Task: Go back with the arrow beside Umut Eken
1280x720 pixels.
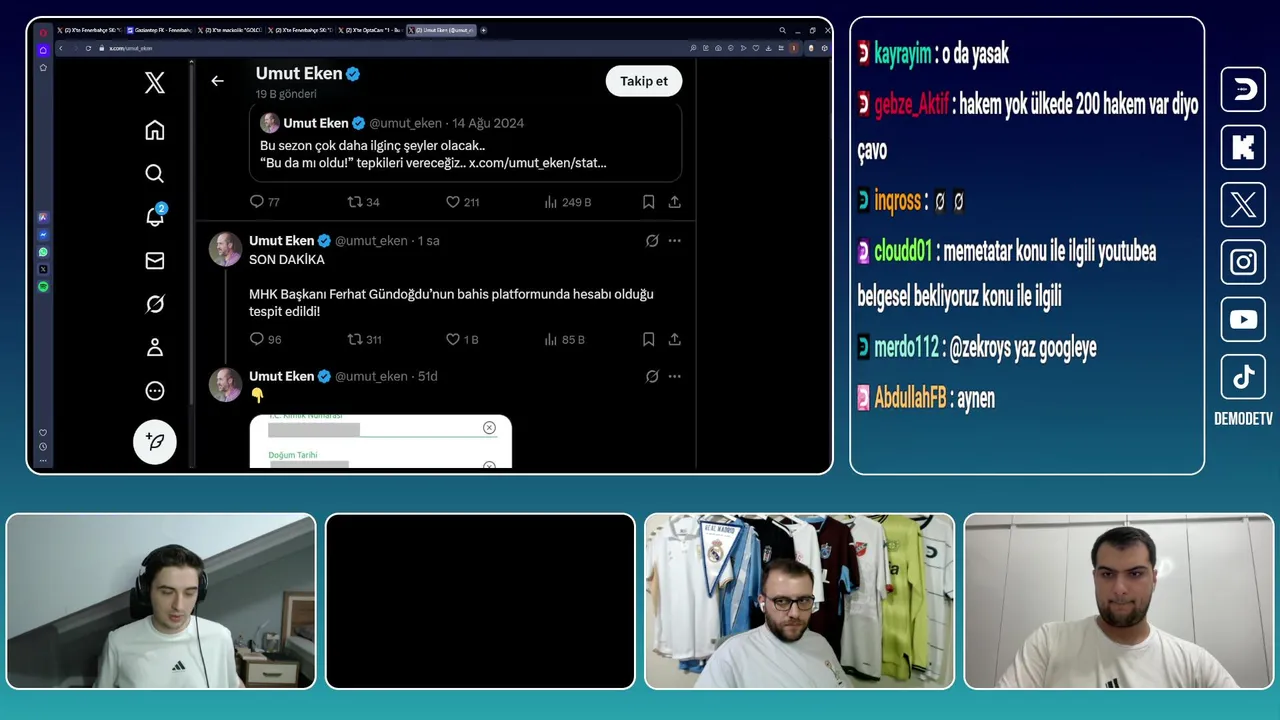Action: (x=217, y=81)
